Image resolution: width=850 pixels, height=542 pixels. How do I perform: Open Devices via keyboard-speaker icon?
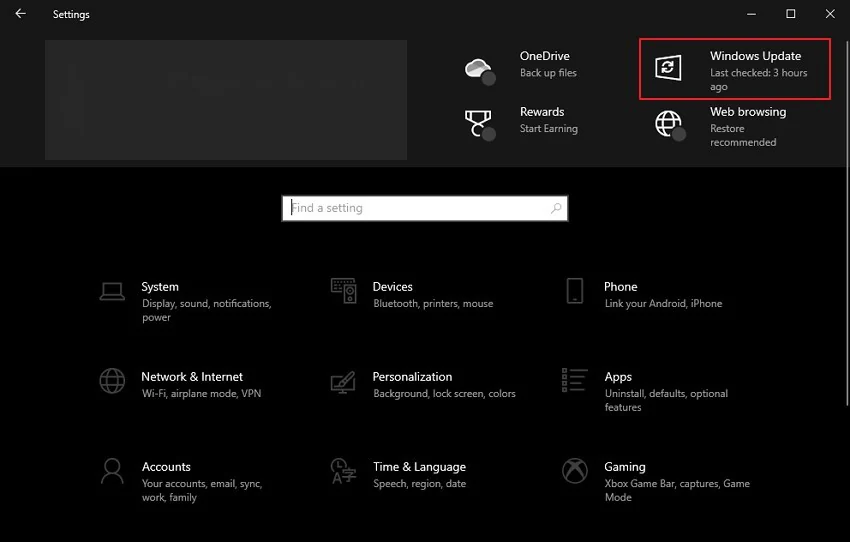[x=343, y=291]
